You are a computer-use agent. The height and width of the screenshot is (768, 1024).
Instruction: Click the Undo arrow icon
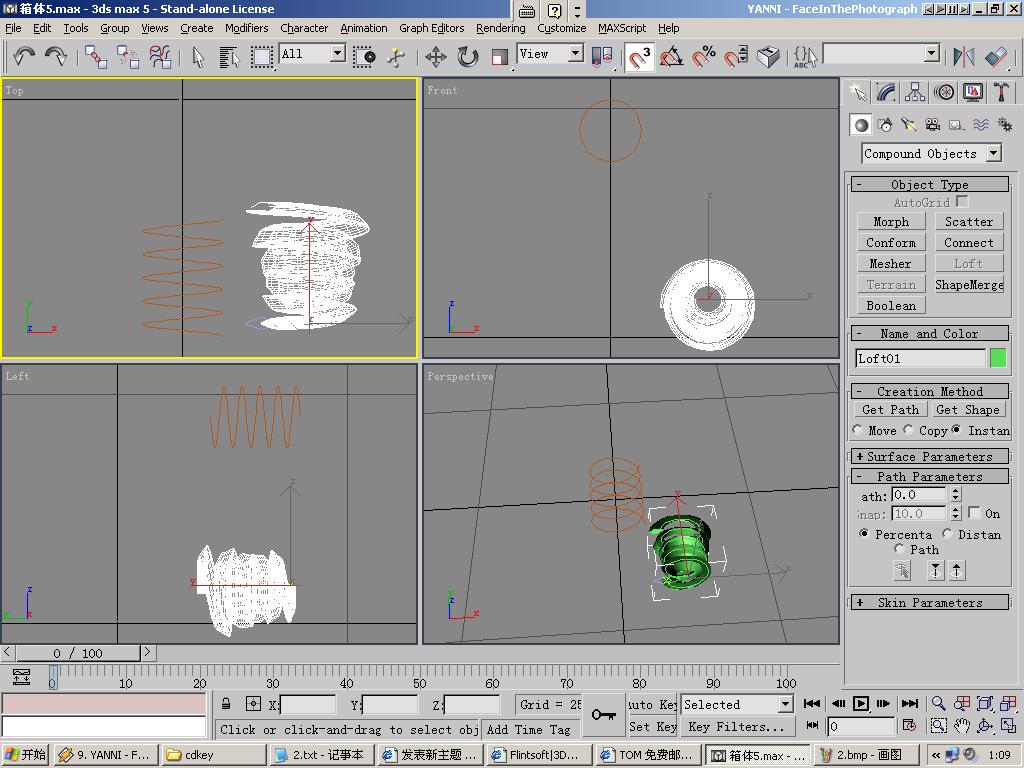tap(24, 56)
